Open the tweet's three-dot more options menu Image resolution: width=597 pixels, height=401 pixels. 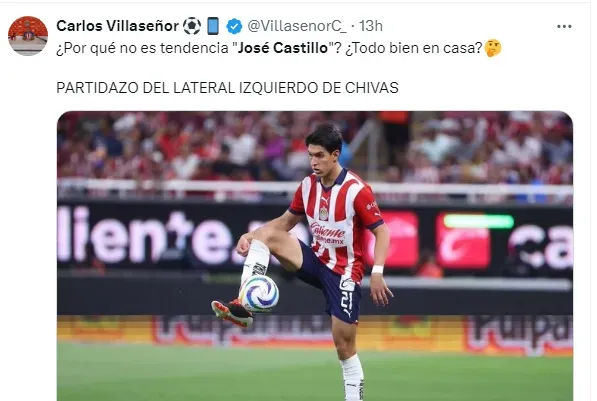pos(564,26)
